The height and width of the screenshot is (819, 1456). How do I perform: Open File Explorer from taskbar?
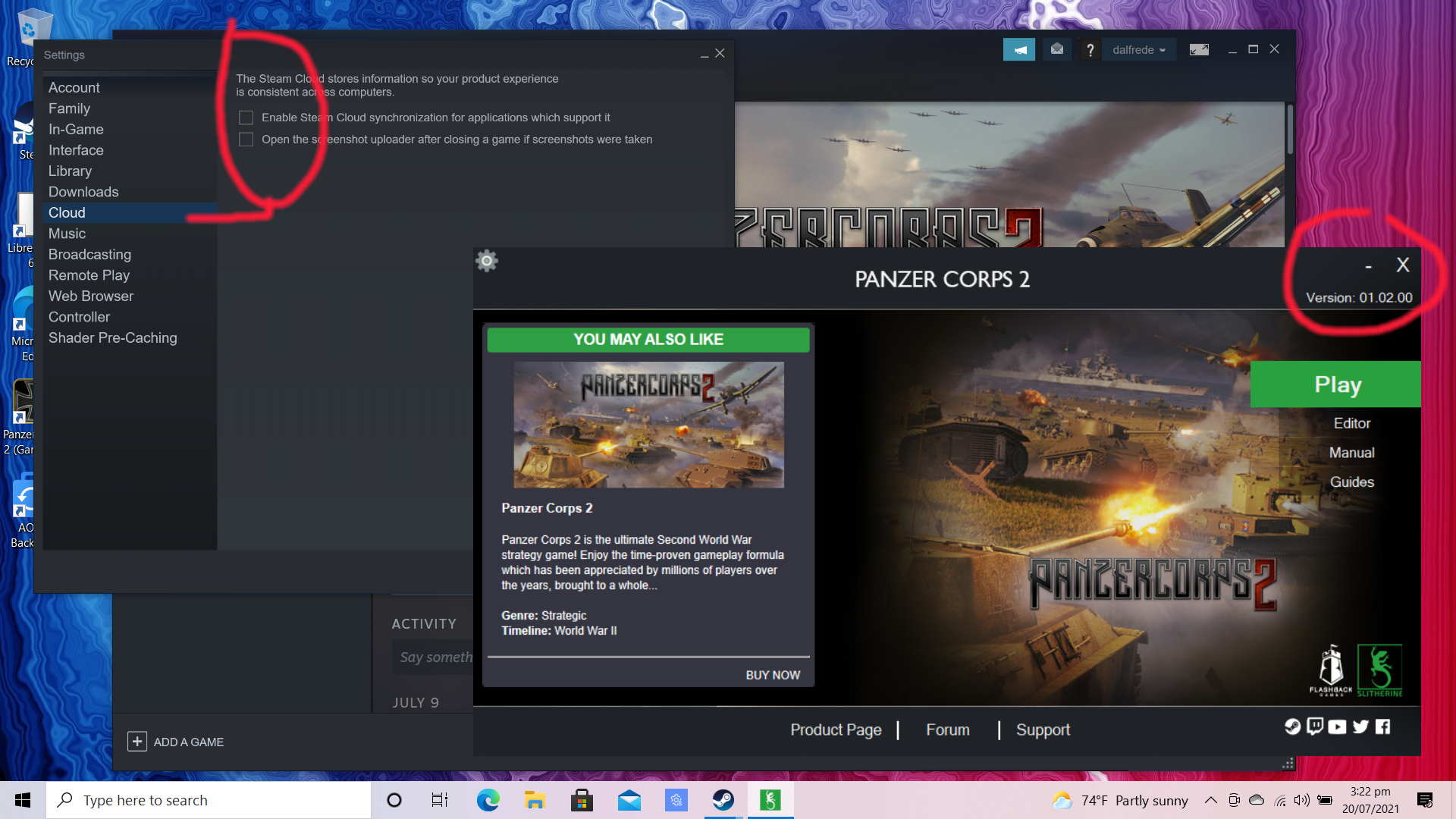click(x=535, y=800)
